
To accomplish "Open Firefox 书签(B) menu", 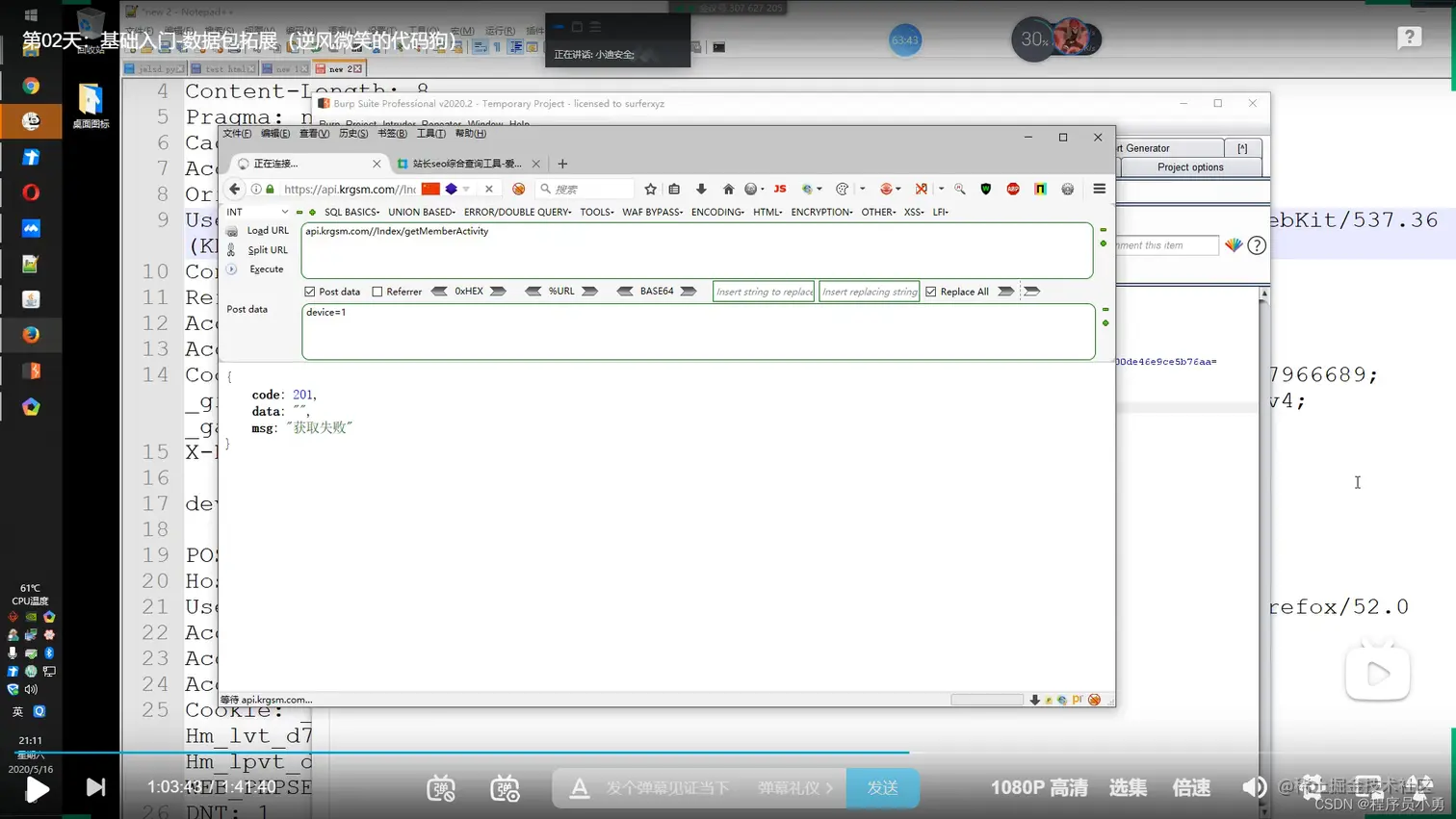I will (x=392, y=134).
